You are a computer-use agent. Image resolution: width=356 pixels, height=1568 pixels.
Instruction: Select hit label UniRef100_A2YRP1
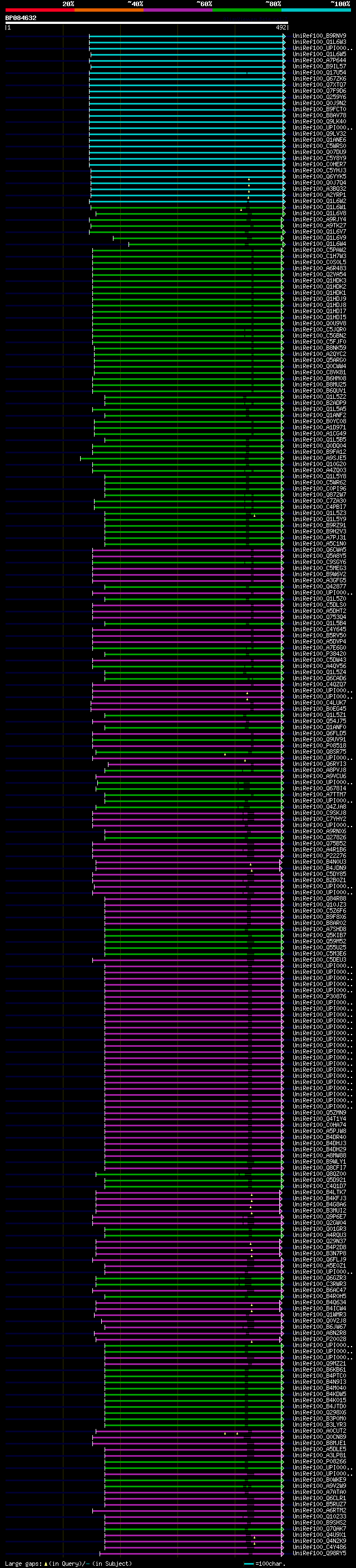(319, 195)
